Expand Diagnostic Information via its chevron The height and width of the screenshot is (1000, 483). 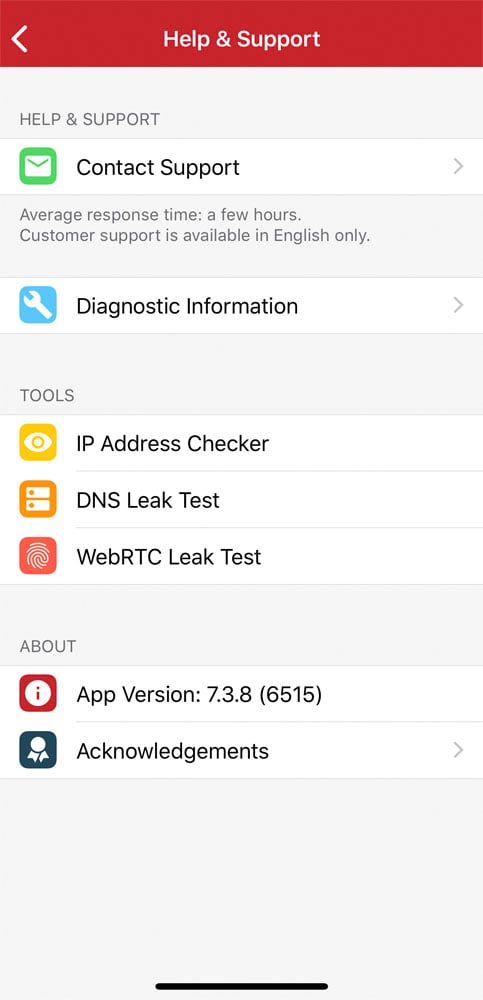coord(458,305)
